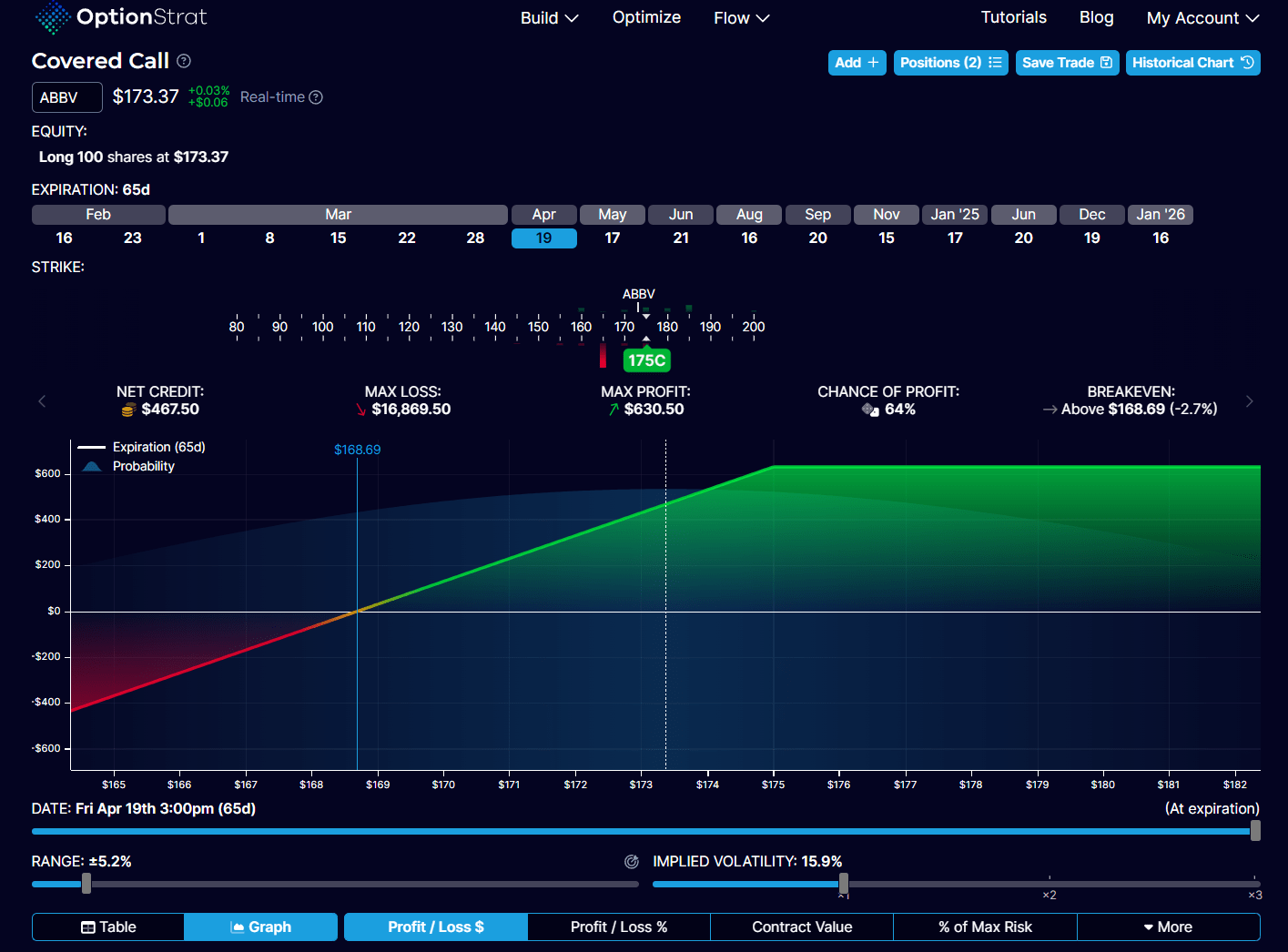Image resolution: width=1288 pixels, height=952 pixels.
Task: Switch to Table view
Action: 108,927
